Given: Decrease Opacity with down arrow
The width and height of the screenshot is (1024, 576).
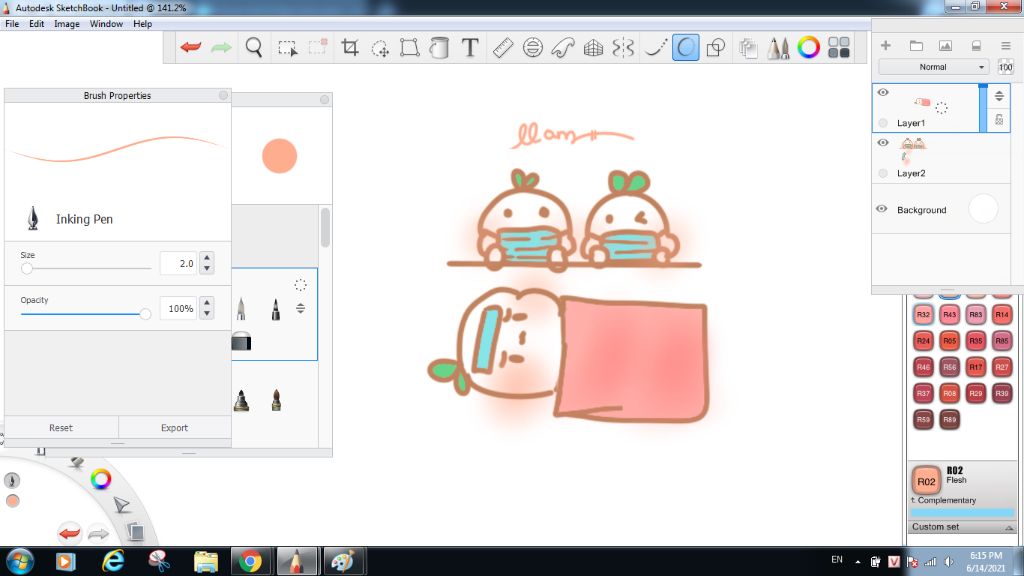Looking at the screenshot, I should 207,313.
